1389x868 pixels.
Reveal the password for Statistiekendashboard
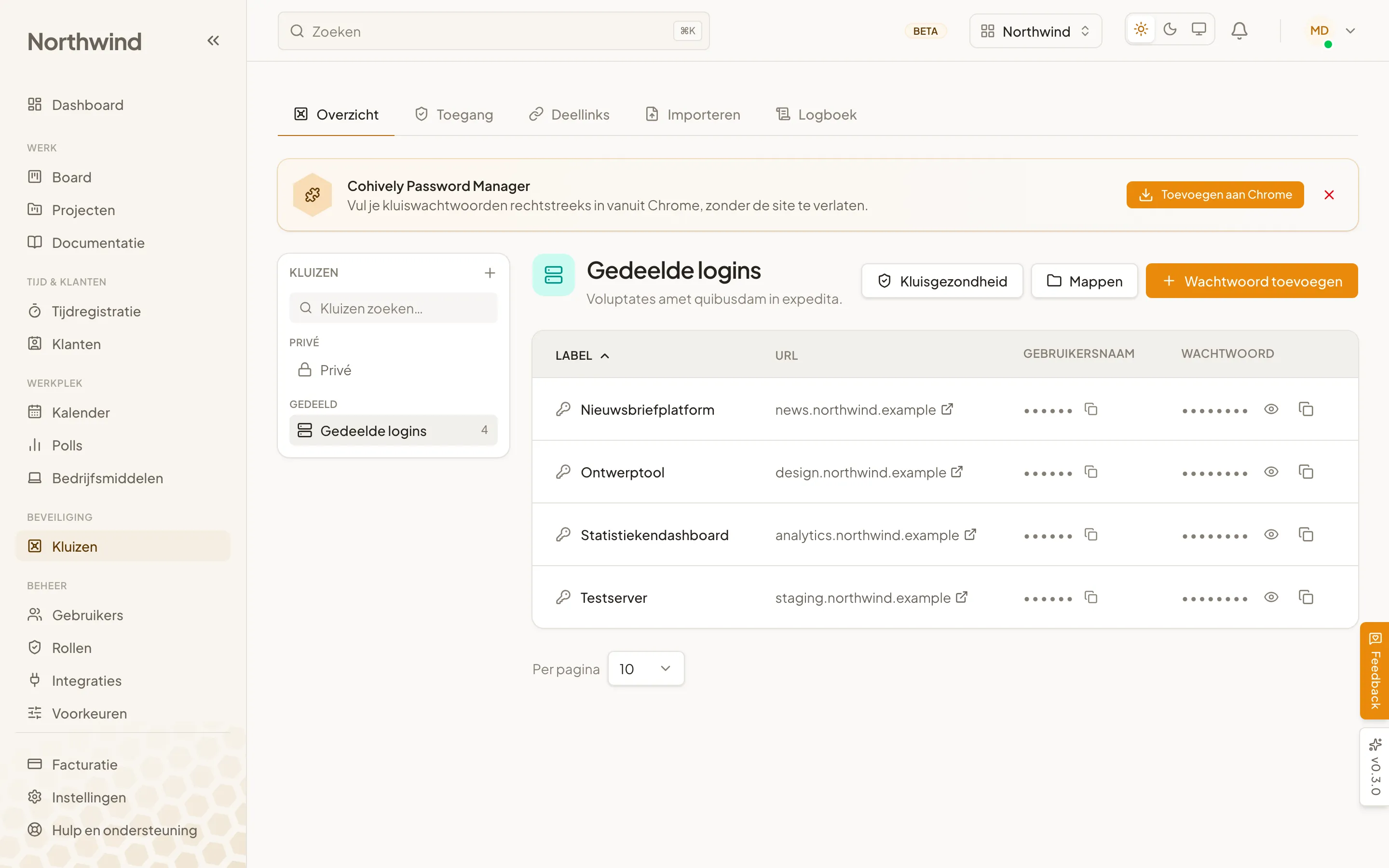[x=1271, y=534]
